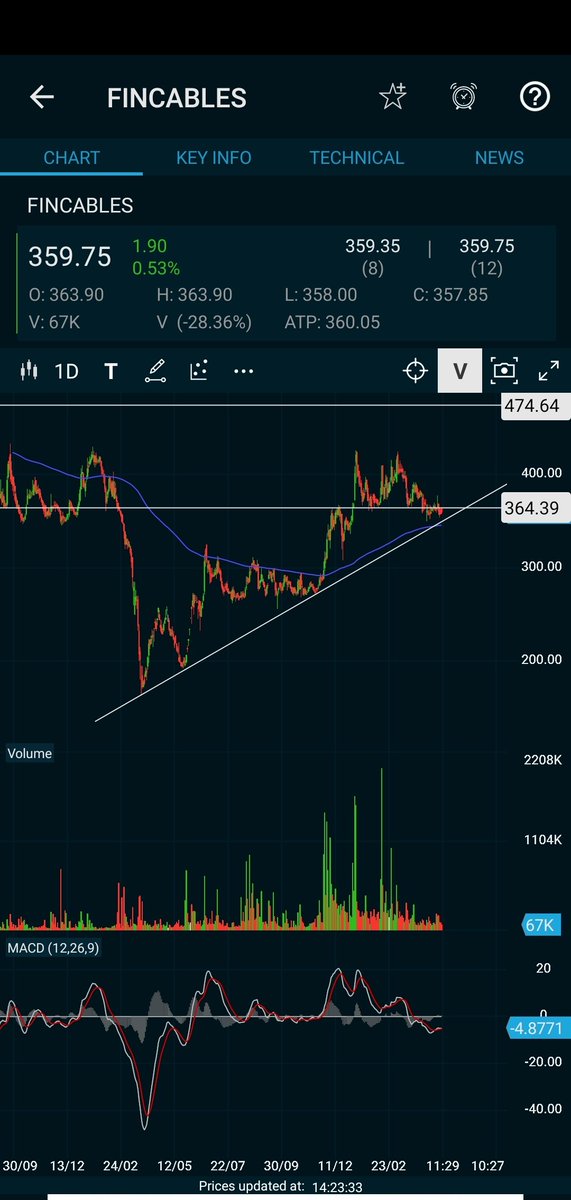Click the L: 358.00 low value
571x1200 pixels.
319,295
